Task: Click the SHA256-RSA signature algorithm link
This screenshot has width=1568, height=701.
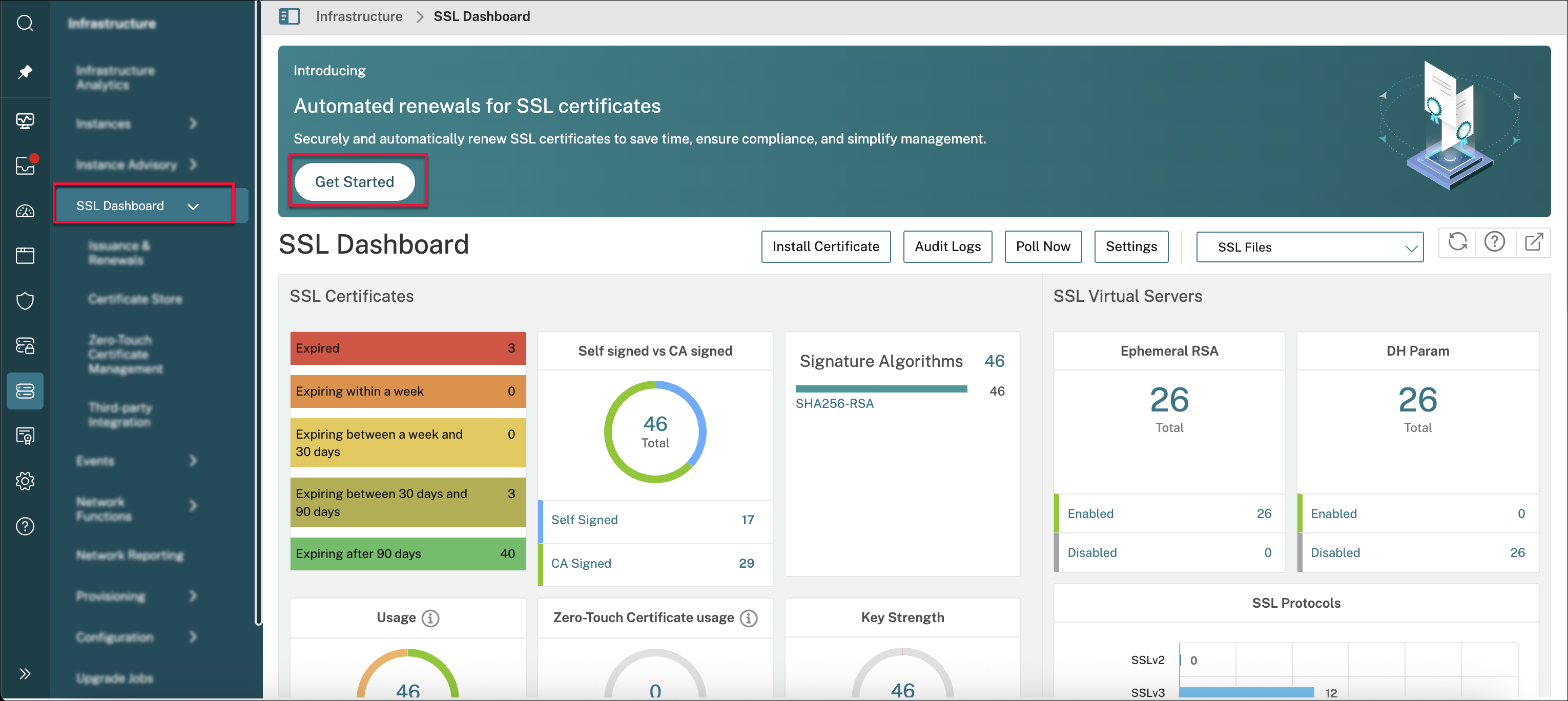Action: point(834,403)
